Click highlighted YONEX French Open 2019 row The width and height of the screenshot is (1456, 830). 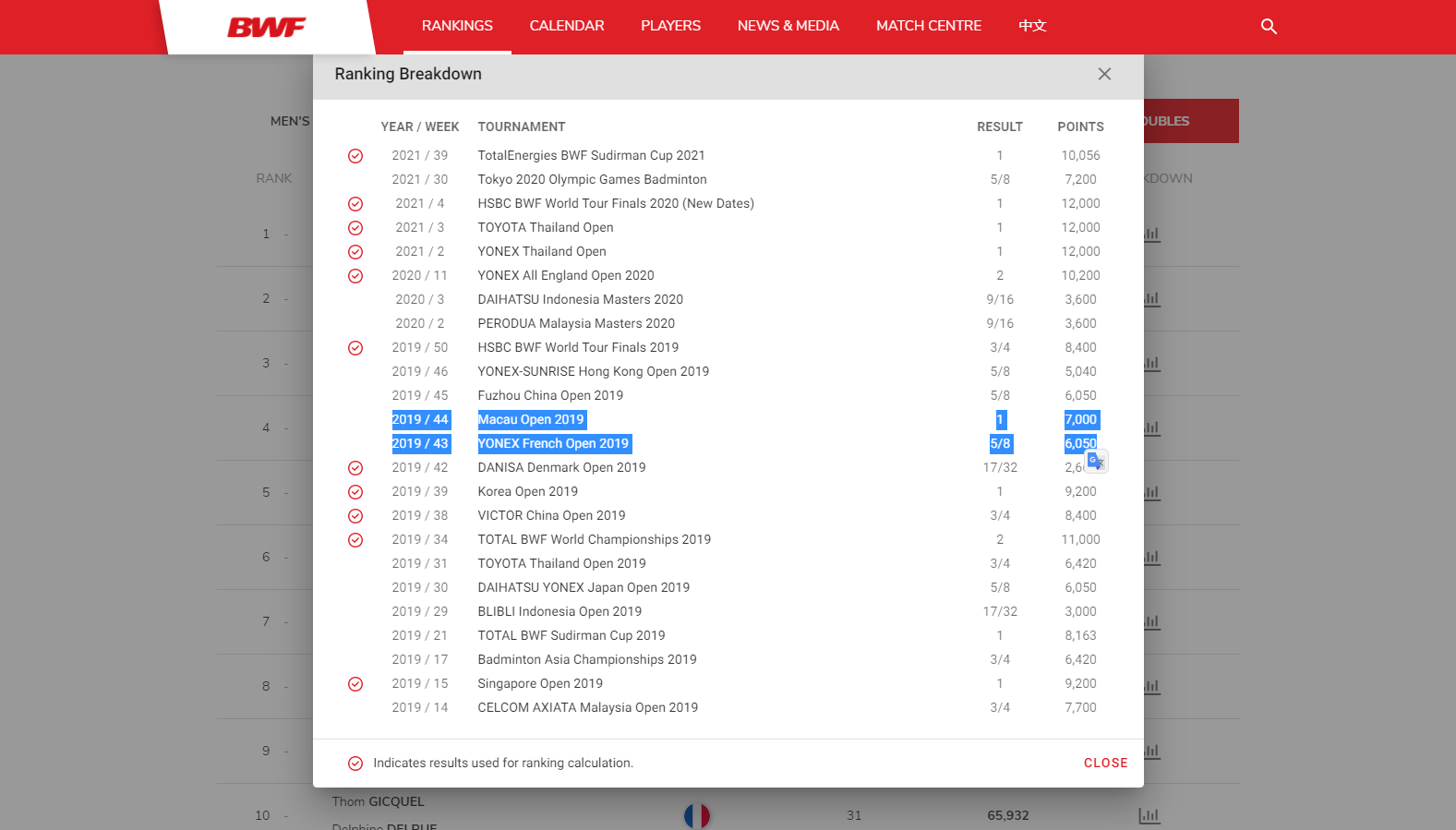728,443
